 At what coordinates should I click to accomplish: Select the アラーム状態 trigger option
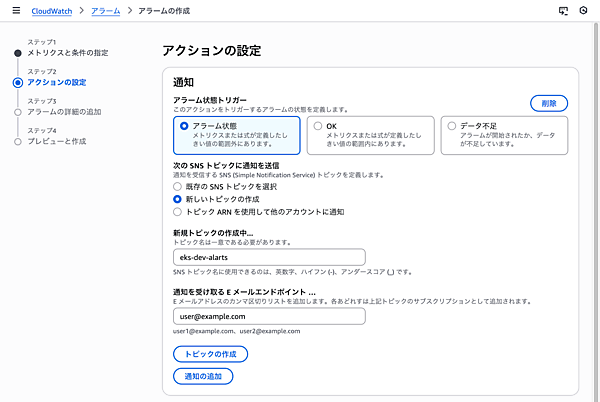pyautogui.click(x=183, y=127)
